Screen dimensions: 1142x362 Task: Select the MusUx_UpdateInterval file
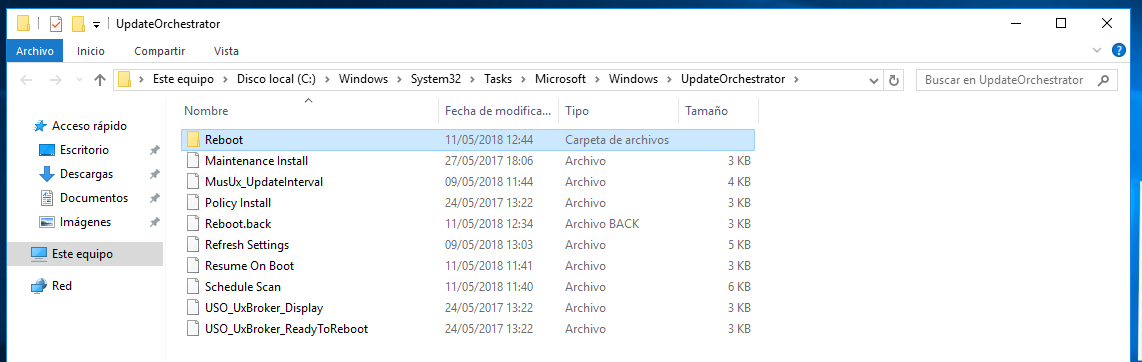pos(468,181)
